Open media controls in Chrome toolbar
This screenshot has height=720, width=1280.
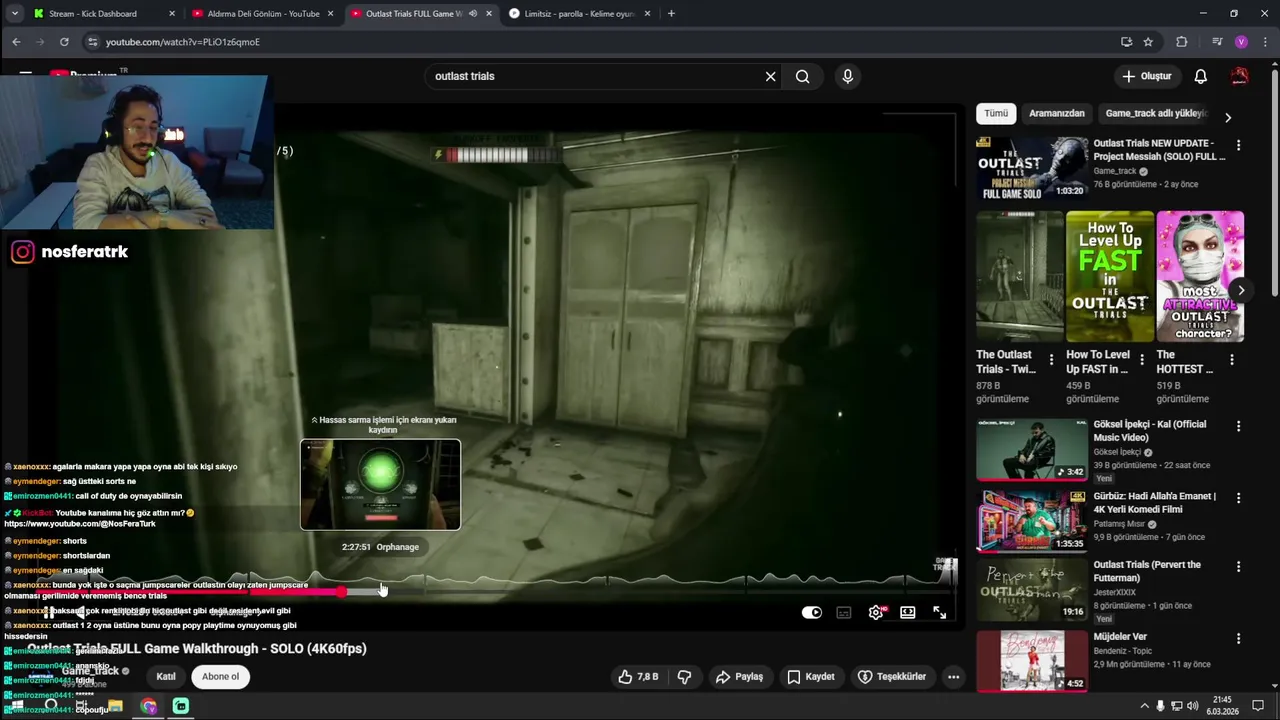coord(1217,42)
